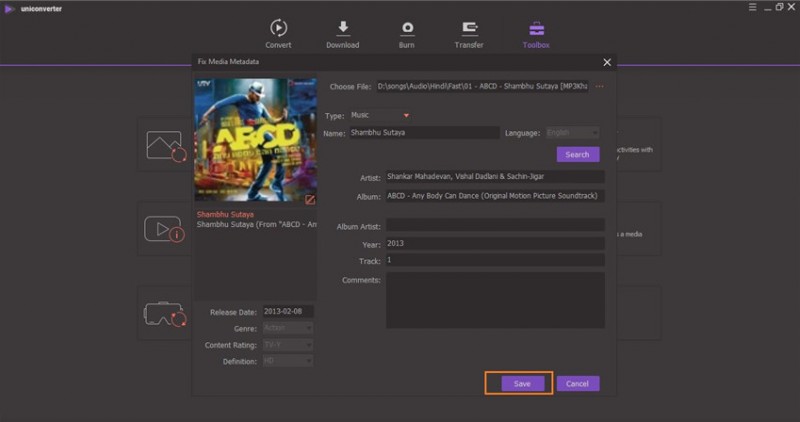Open the Genre dropdown
The height and width of the screenshot is (422, 800).
(288, 328)
